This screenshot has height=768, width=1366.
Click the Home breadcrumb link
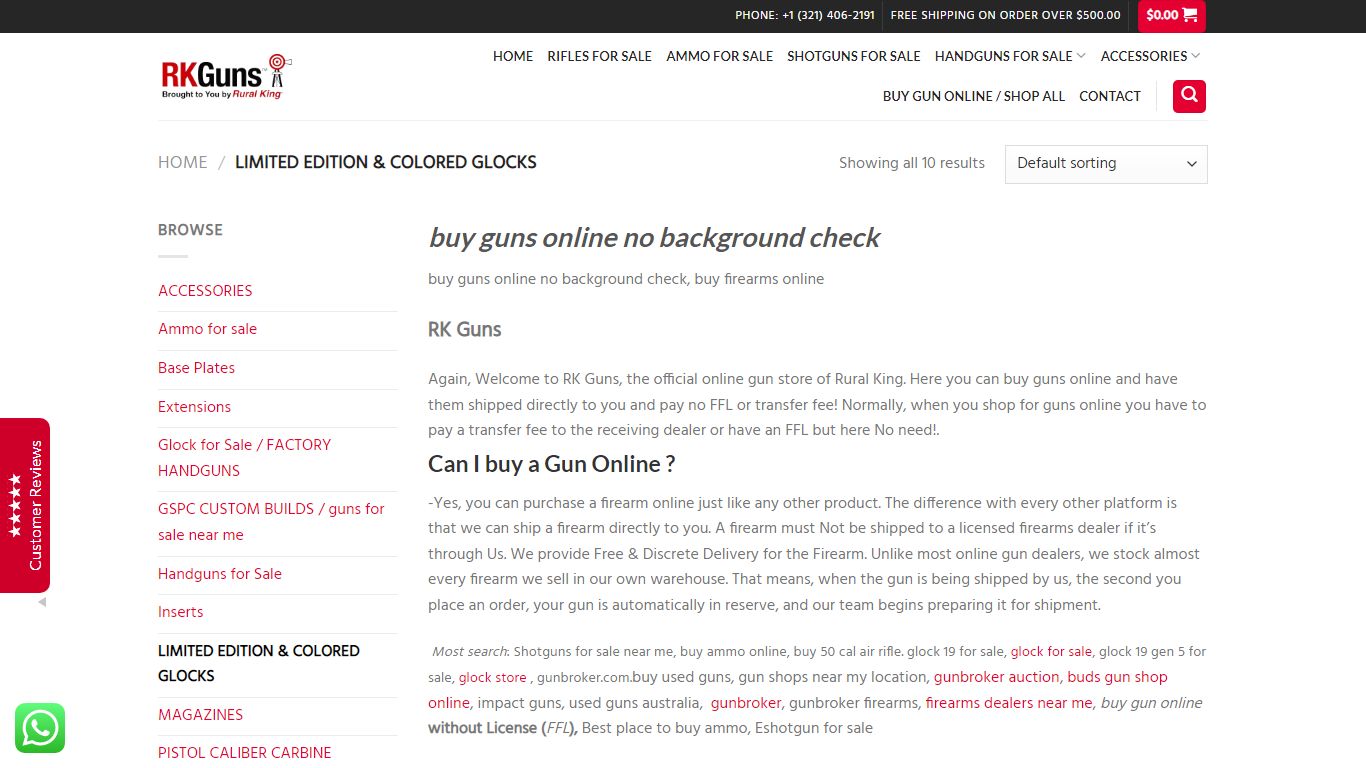coord(183,162)
